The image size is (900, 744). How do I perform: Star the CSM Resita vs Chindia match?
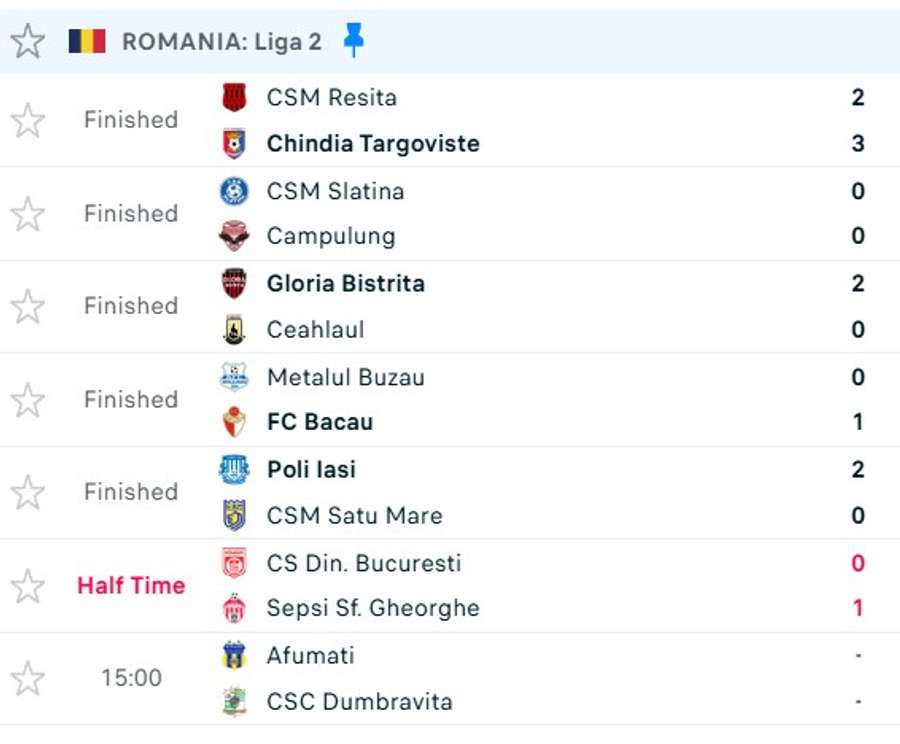tap(28, 121)
